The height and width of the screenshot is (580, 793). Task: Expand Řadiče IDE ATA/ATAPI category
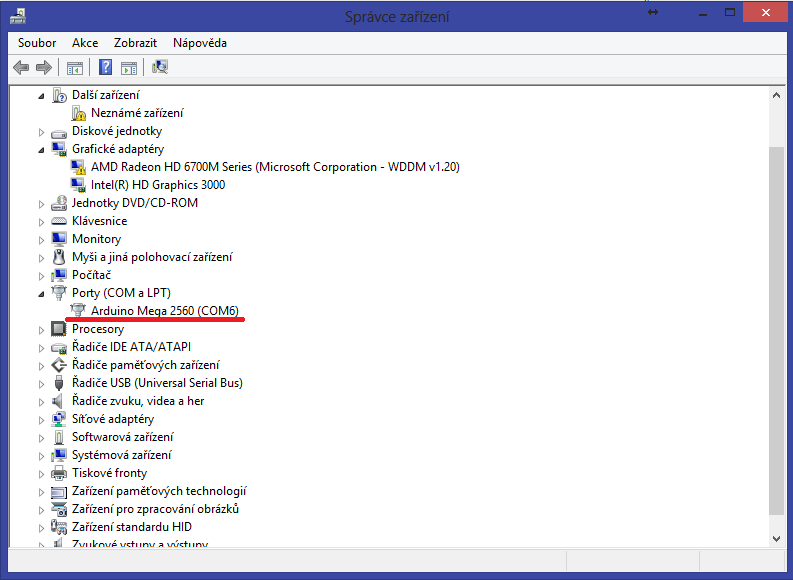click(41, 348)
